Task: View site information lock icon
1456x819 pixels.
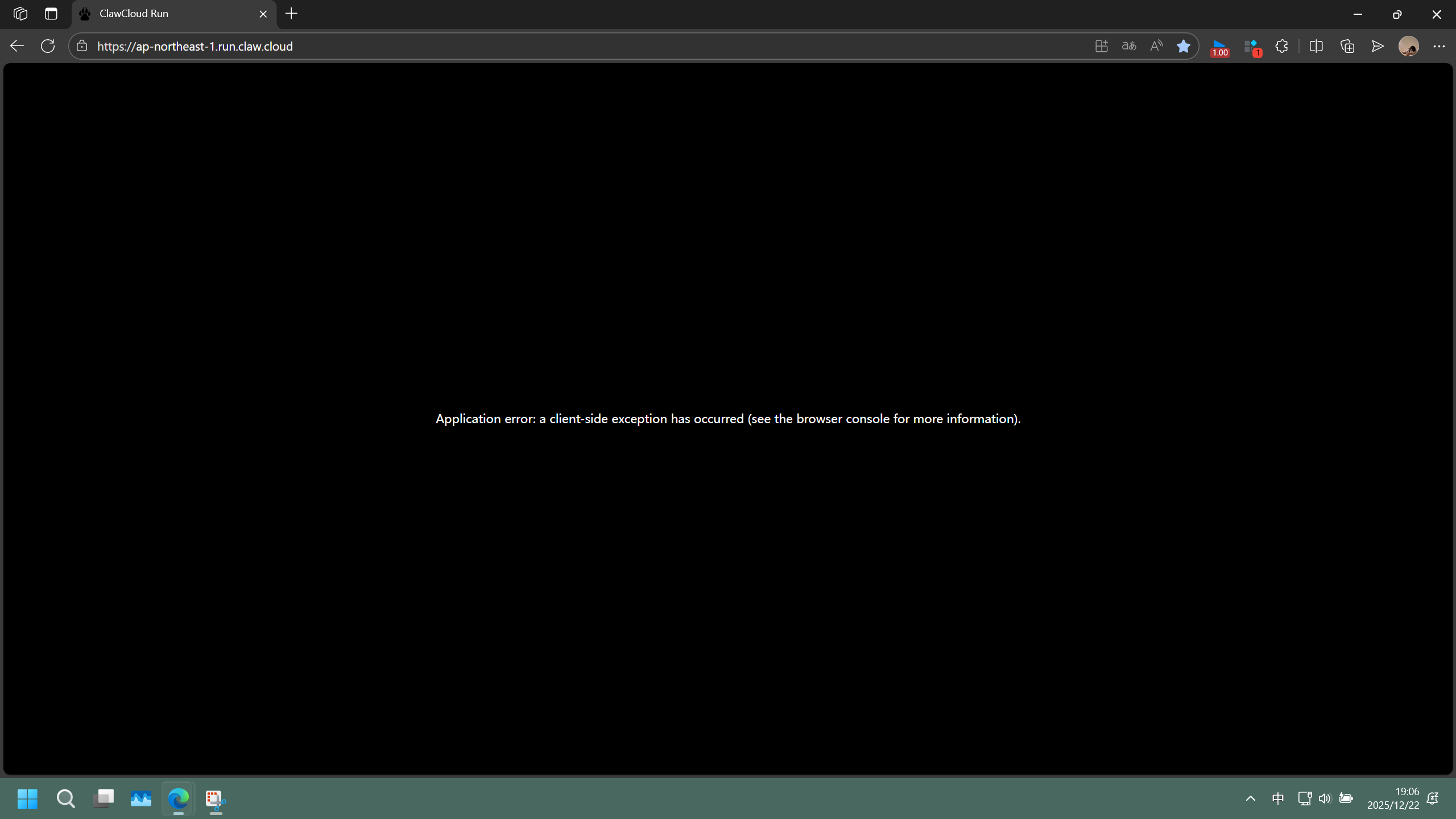Action: point(82,46)
